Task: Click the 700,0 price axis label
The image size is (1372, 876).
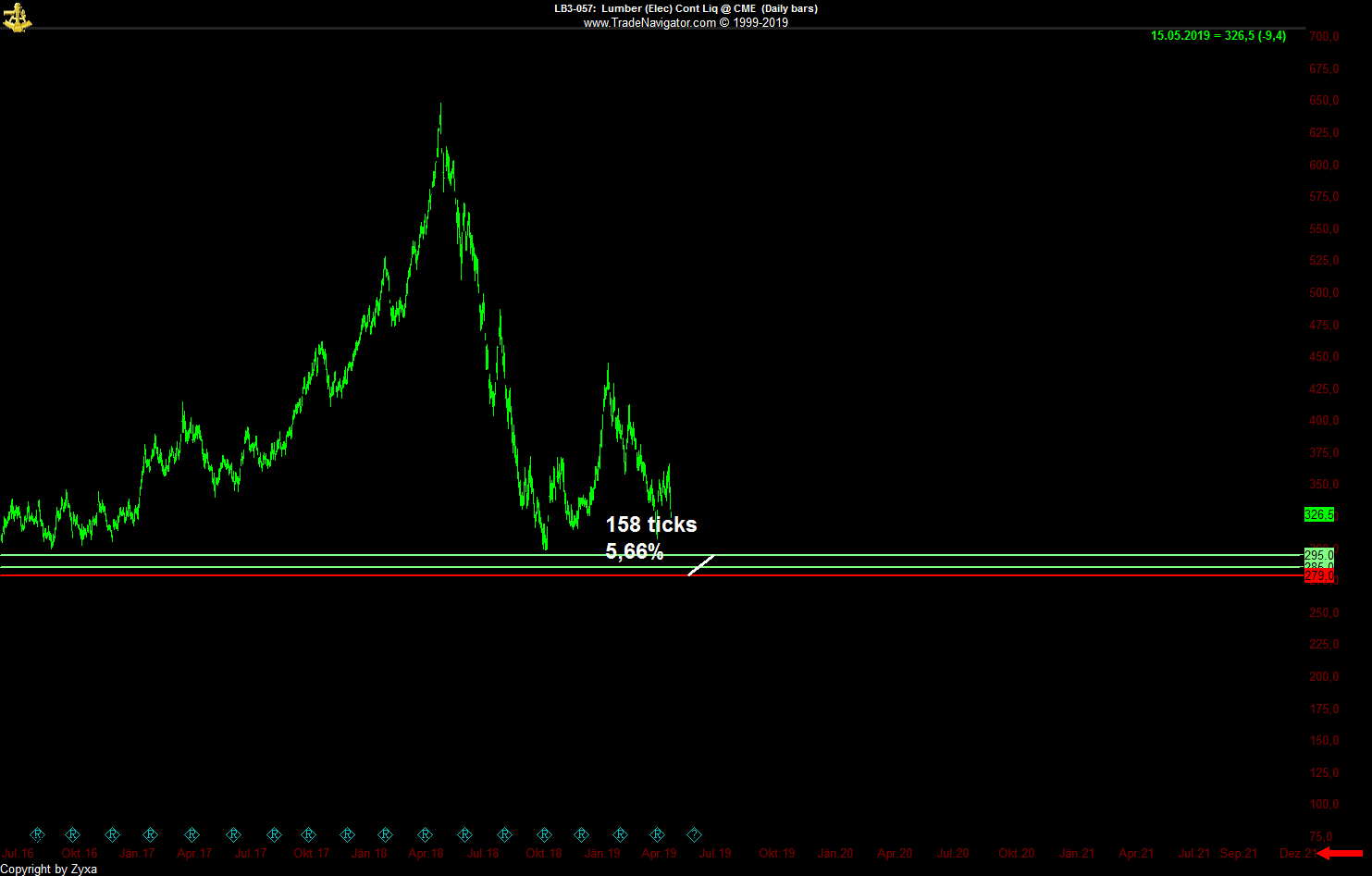Action: pos(1324,36)
